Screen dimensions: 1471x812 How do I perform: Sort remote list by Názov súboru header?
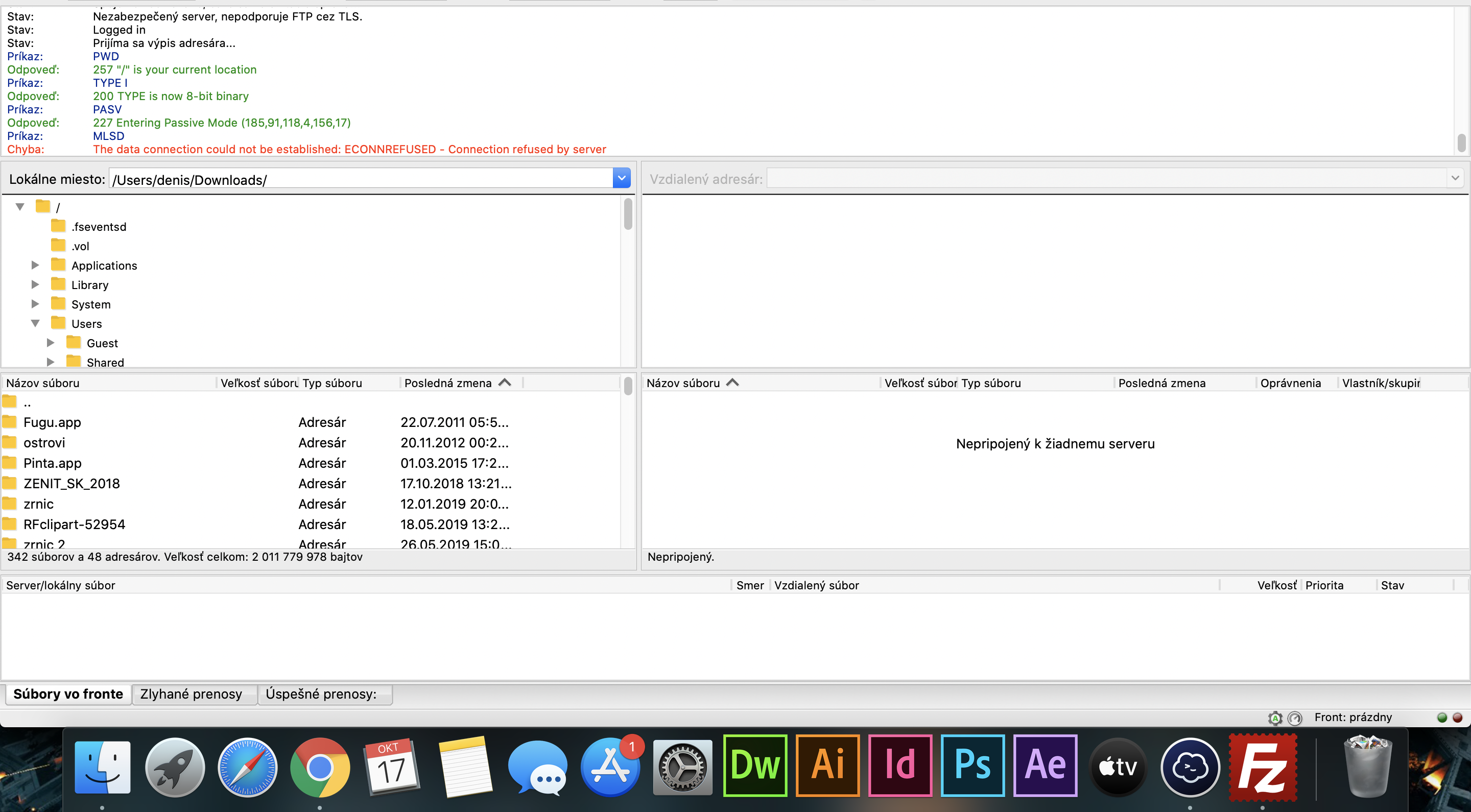pos(683,383)
